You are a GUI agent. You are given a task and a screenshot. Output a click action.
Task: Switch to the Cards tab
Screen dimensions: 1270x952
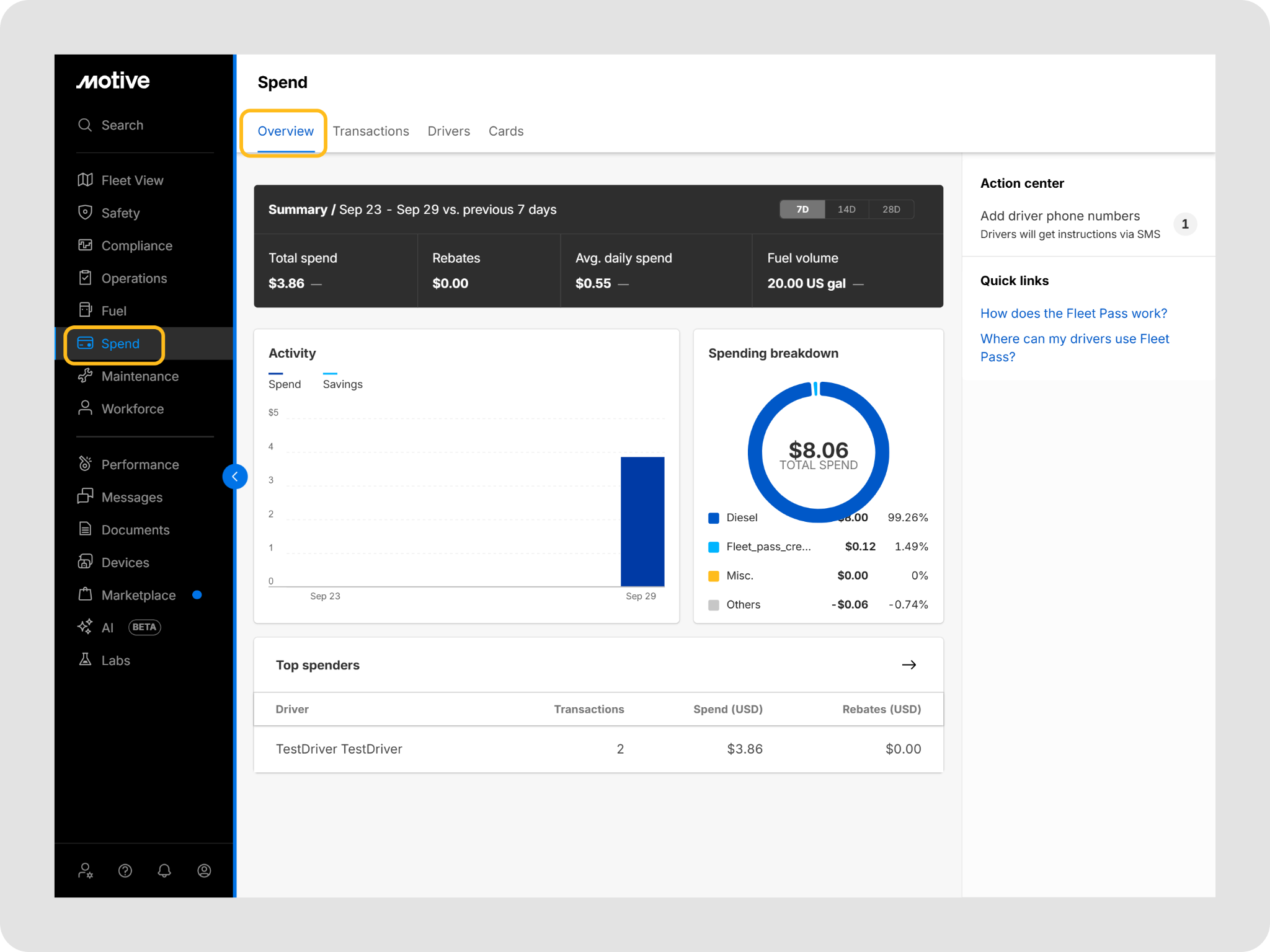506,131
